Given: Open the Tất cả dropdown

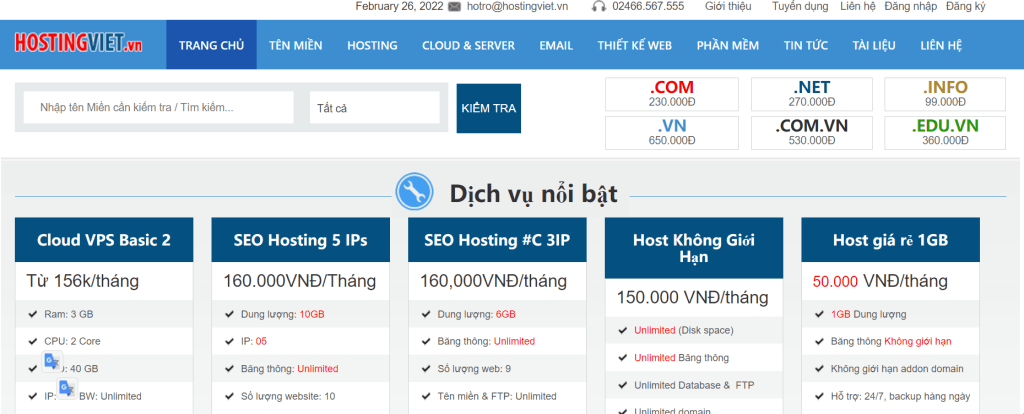Looking at the screenshot, I should point(374,108).
